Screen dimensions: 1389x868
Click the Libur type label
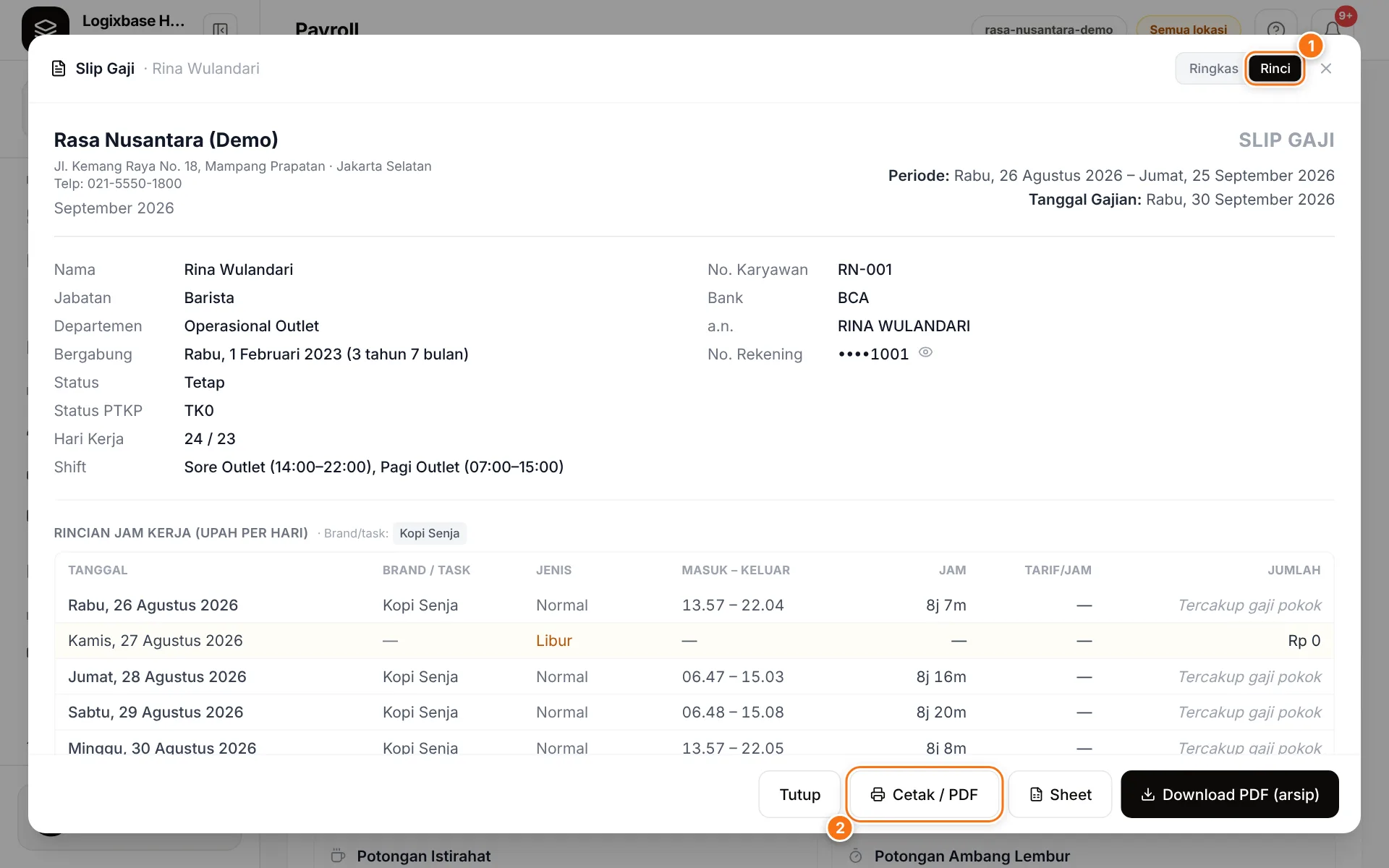[553, 641]
